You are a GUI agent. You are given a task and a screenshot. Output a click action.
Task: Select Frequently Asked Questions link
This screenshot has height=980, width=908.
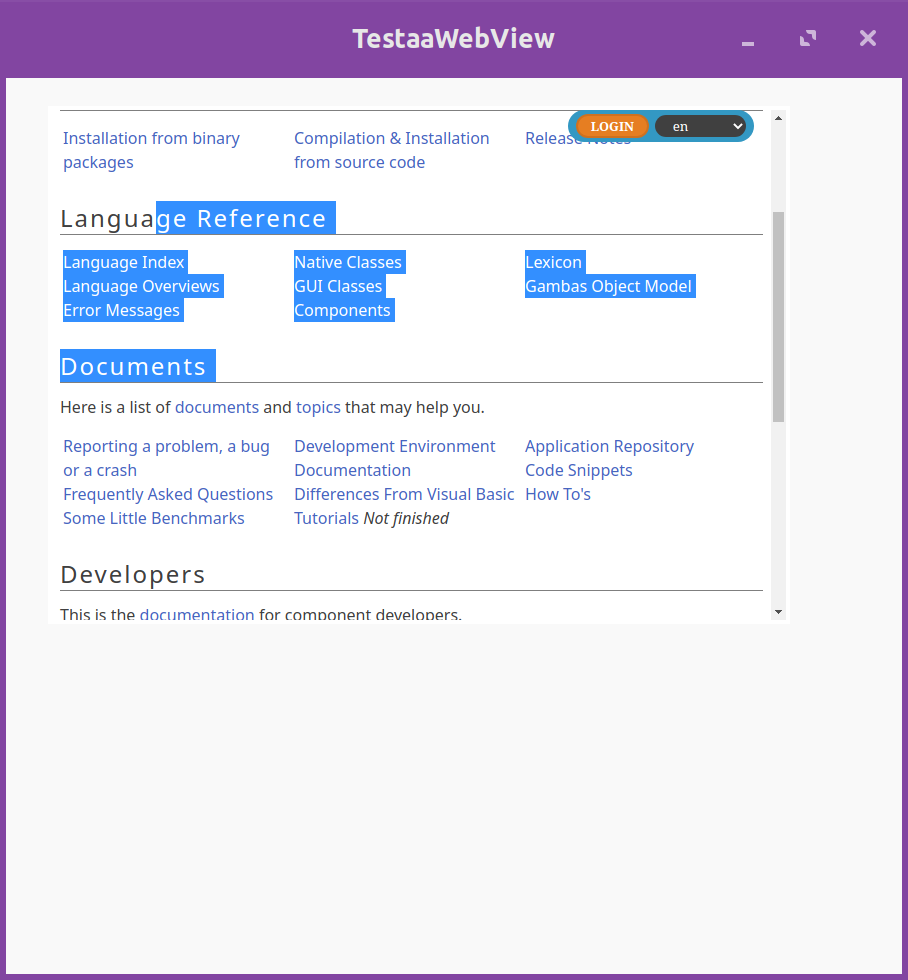[168, 494]
